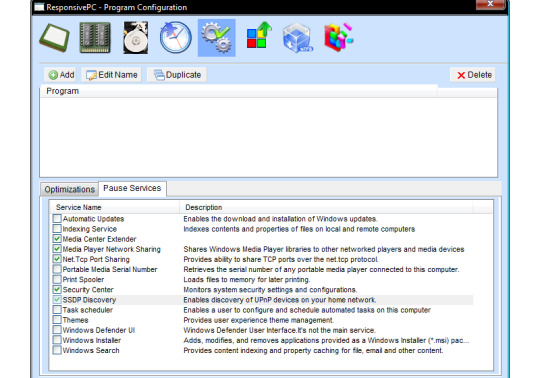Screen dimensions: 540x378
Task: Check the Windows Defender UI checkbox
Action: (x=57, y=330)
